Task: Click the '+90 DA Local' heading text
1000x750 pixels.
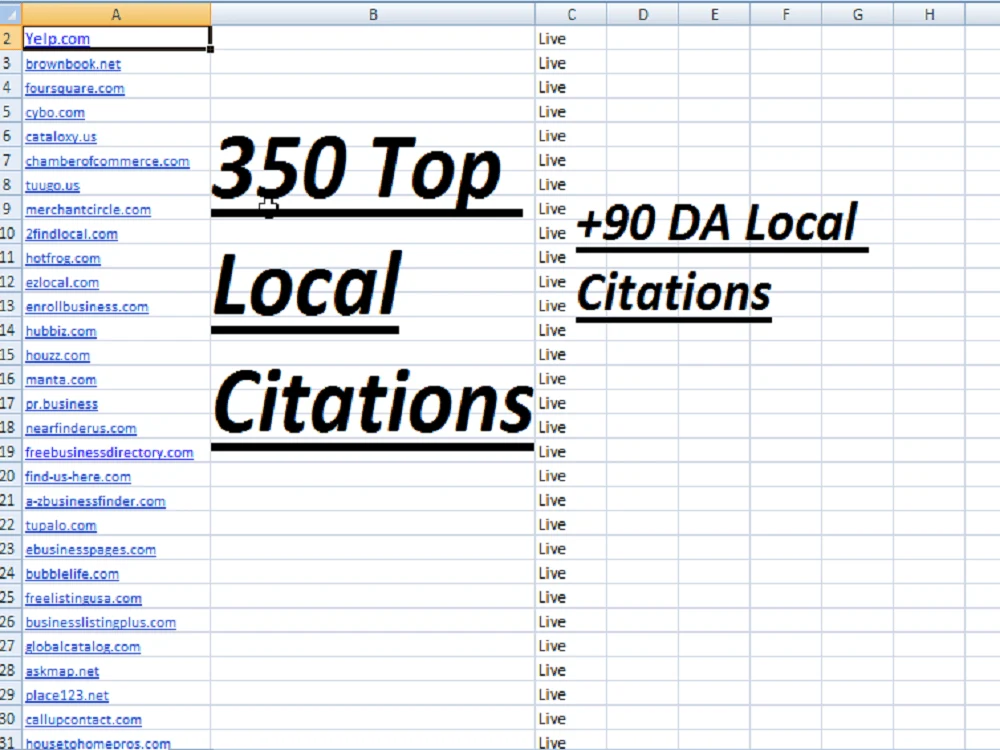Action: tap(717, 223)
